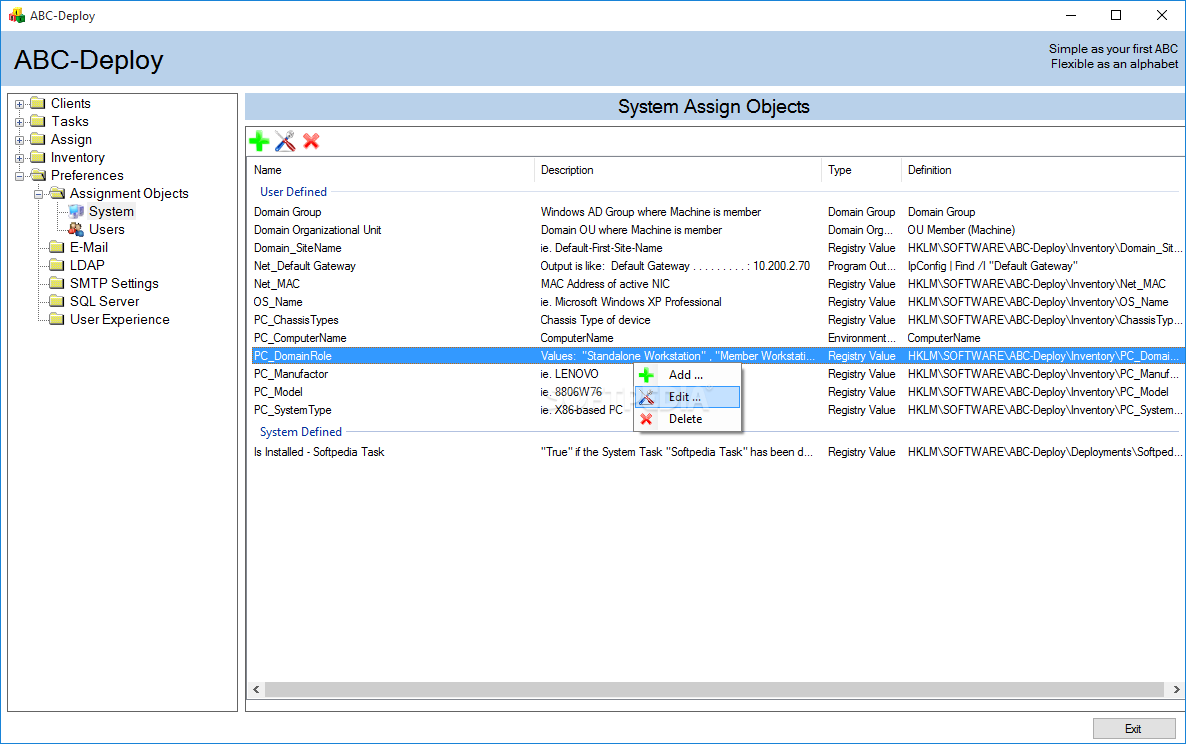The width and height of the screenshot is (1186, 744).
Task: Select the User Experience tree label
Action: point(120,320)
